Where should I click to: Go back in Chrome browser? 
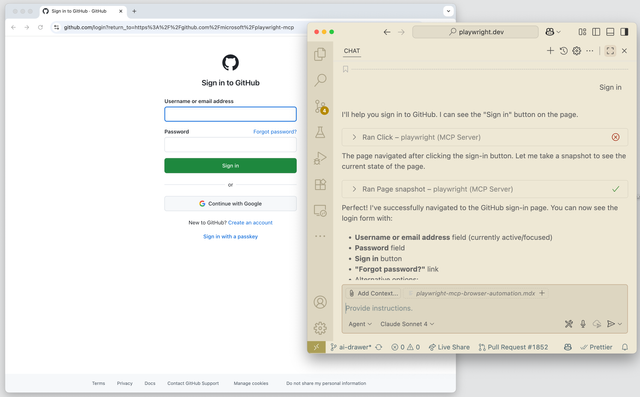(x=13, y=27)
